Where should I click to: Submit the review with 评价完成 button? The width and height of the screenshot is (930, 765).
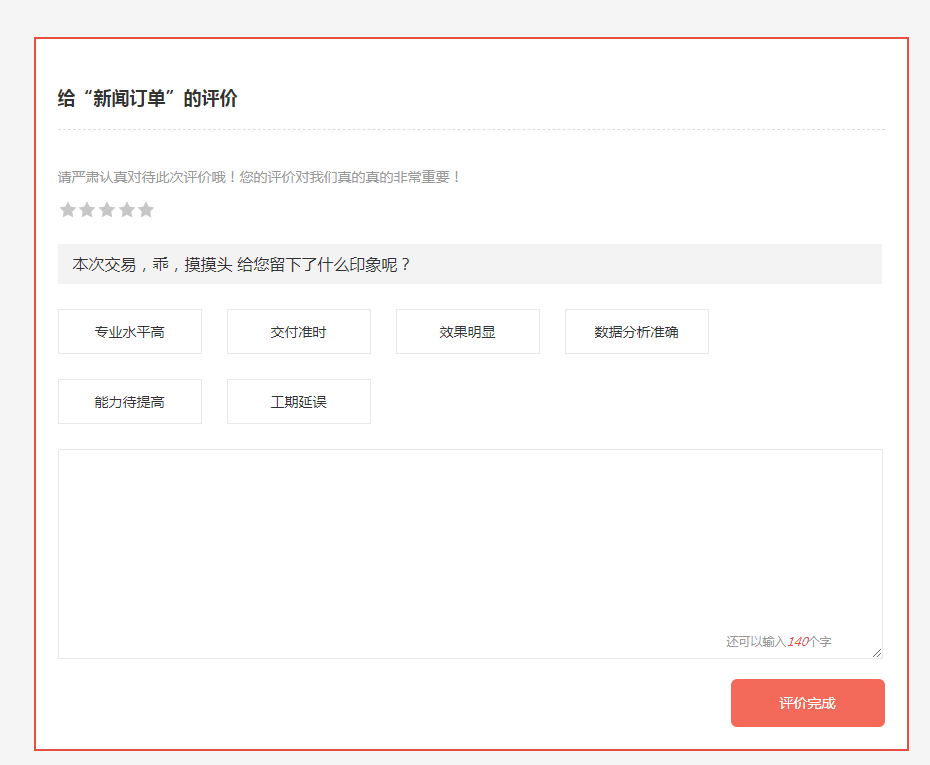tap(808, 703)
